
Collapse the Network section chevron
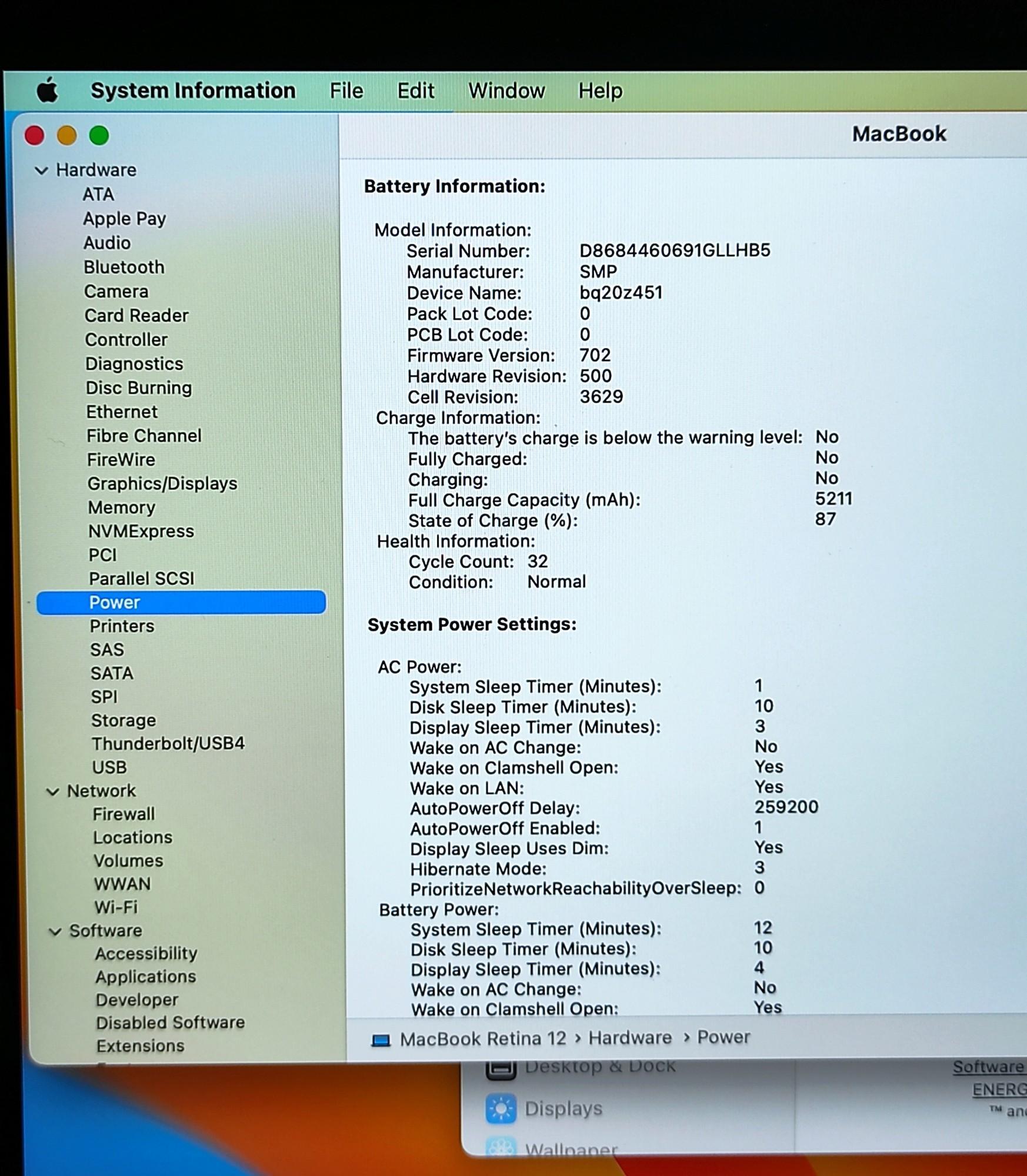point(52,791)
